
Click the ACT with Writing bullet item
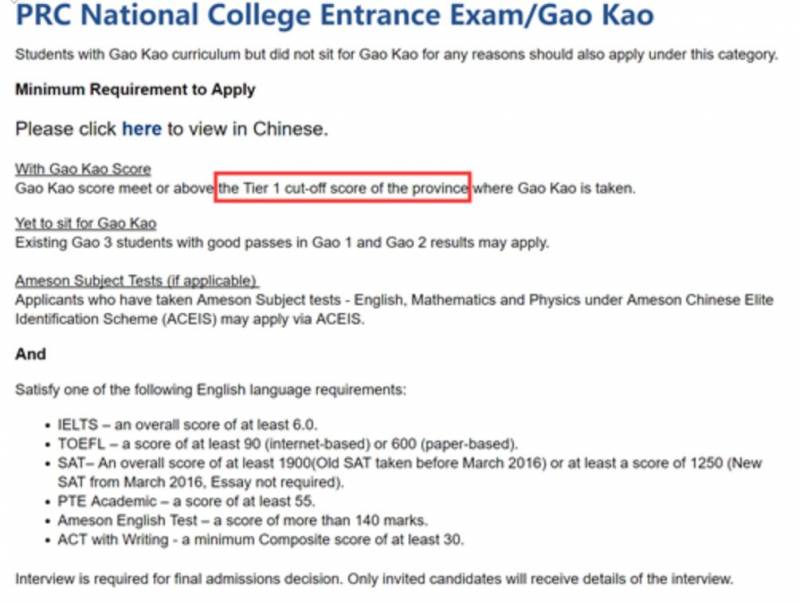pos(260,541)
